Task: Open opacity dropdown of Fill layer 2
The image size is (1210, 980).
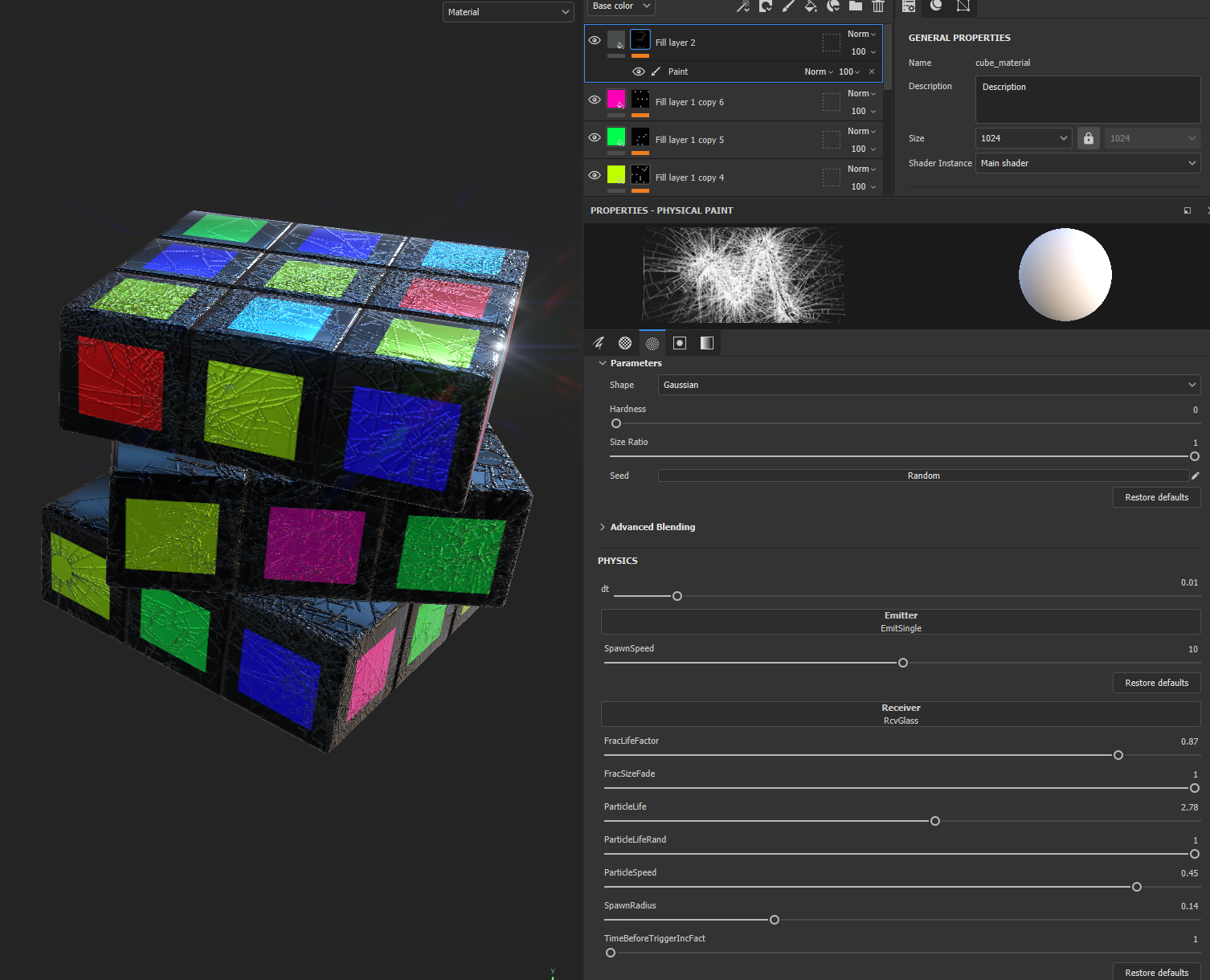Action: click(863, 52)
